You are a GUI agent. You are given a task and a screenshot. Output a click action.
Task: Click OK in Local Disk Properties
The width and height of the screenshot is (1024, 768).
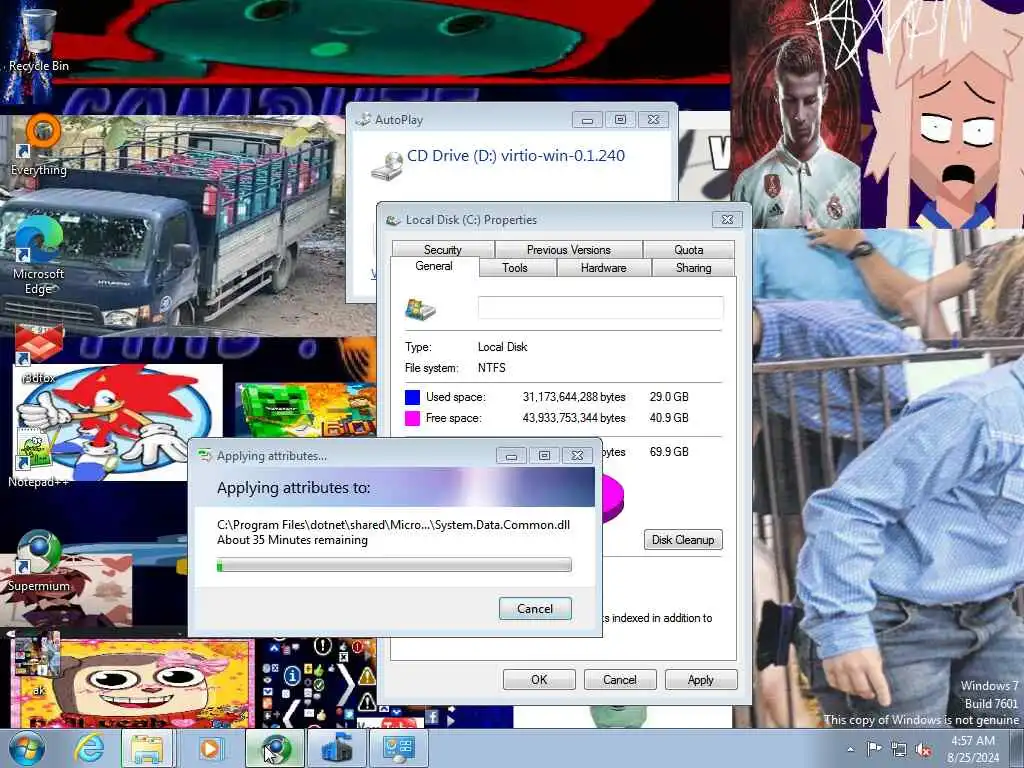point(539,680)
